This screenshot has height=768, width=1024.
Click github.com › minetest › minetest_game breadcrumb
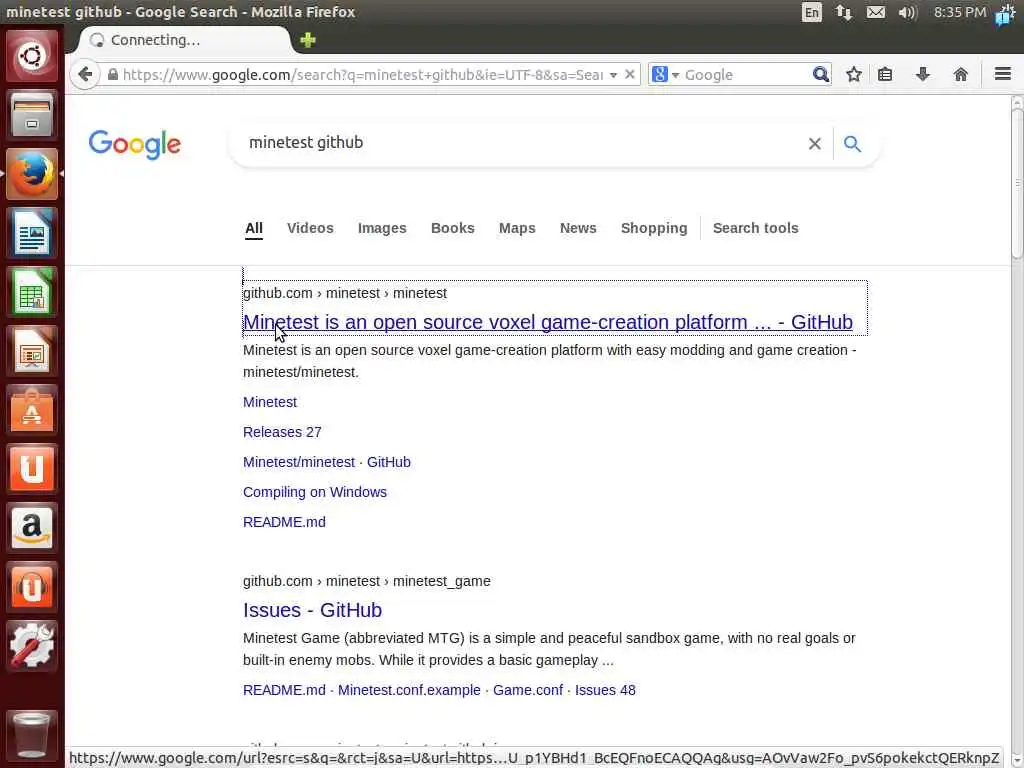click(366, 581)
